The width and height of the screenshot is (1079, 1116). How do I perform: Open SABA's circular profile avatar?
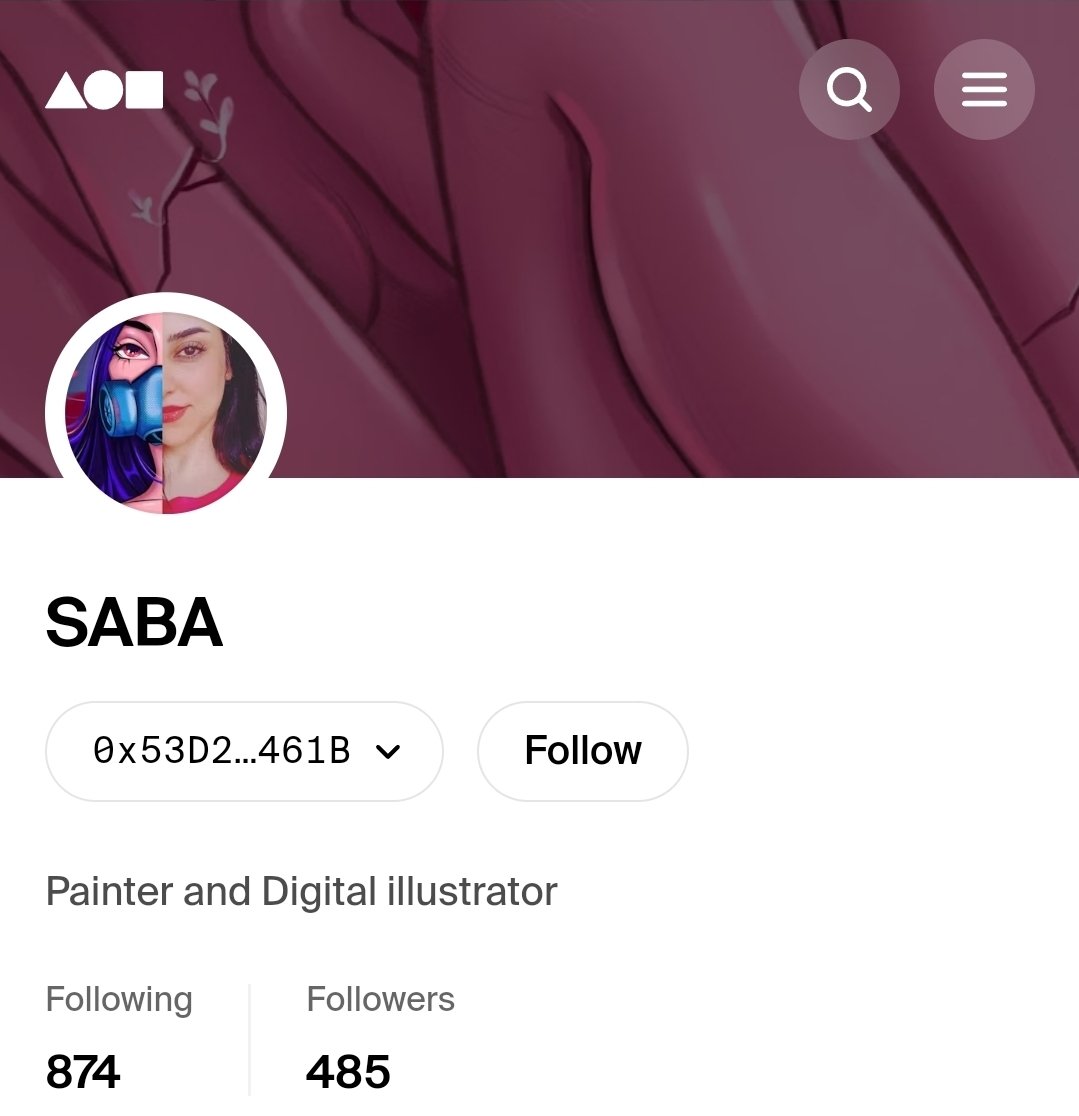166,413
